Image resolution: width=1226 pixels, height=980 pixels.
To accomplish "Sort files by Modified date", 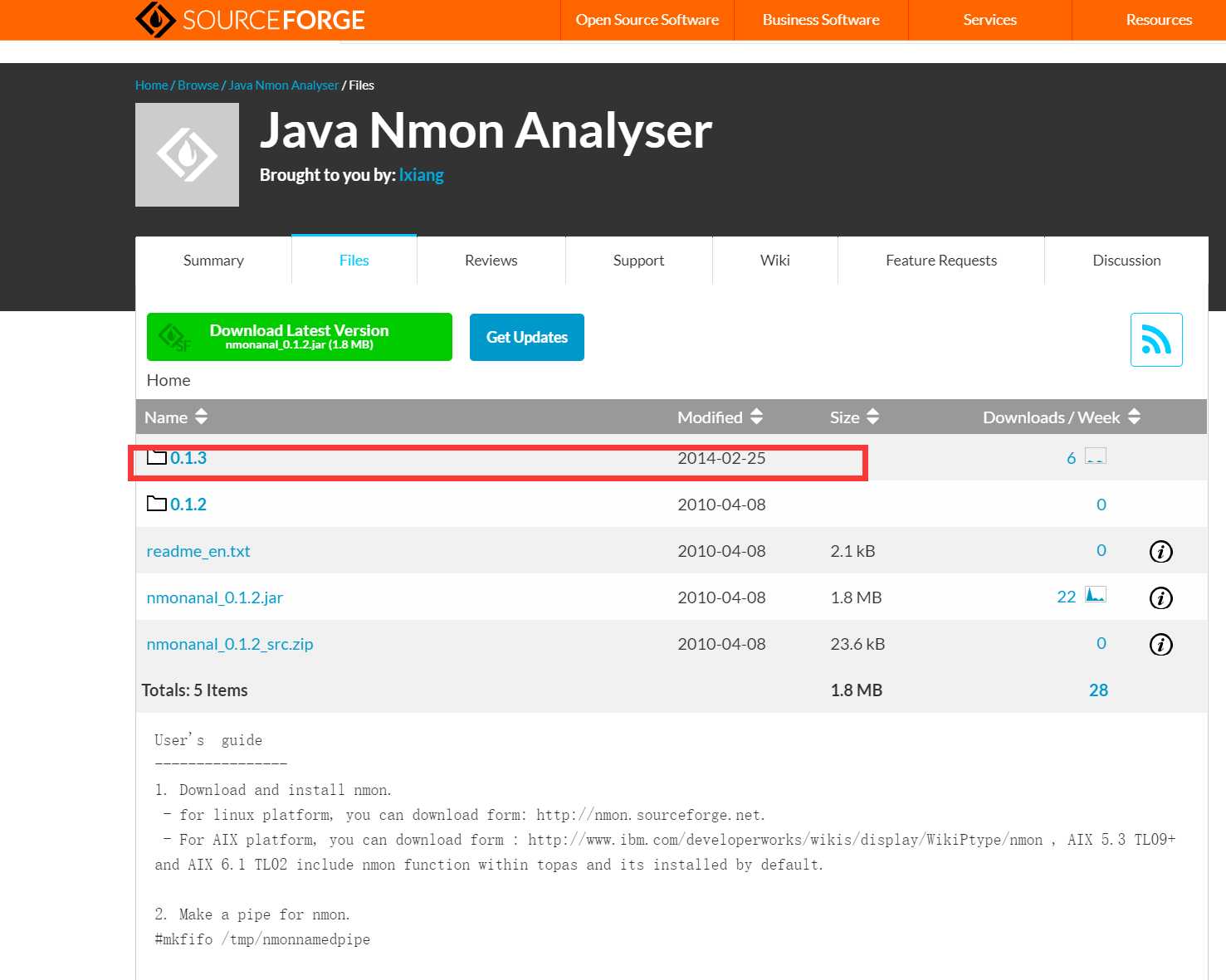I will coord(720,417).
